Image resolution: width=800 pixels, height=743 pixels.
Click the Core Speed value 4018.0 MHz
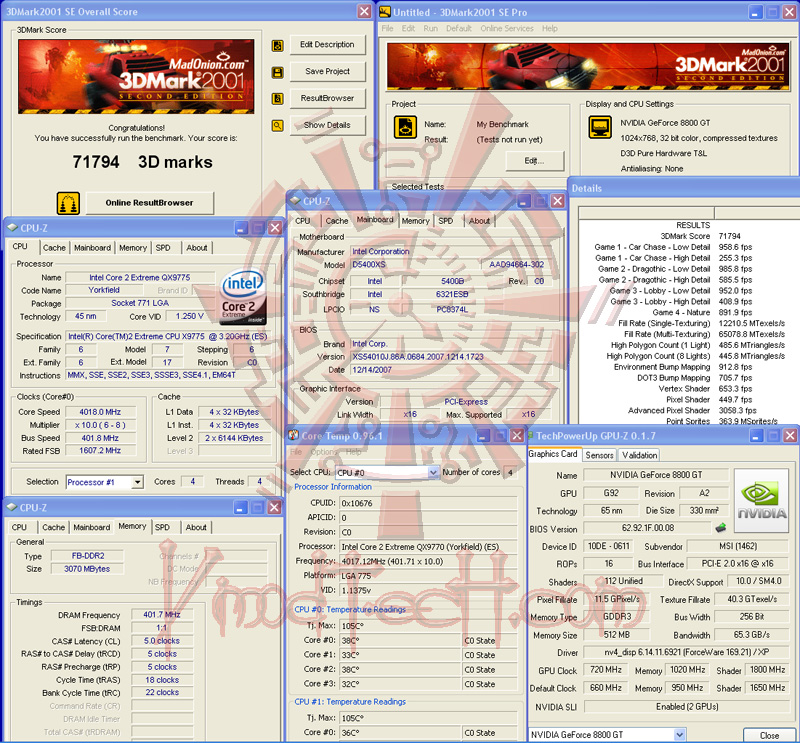click(x=100, y=412)
